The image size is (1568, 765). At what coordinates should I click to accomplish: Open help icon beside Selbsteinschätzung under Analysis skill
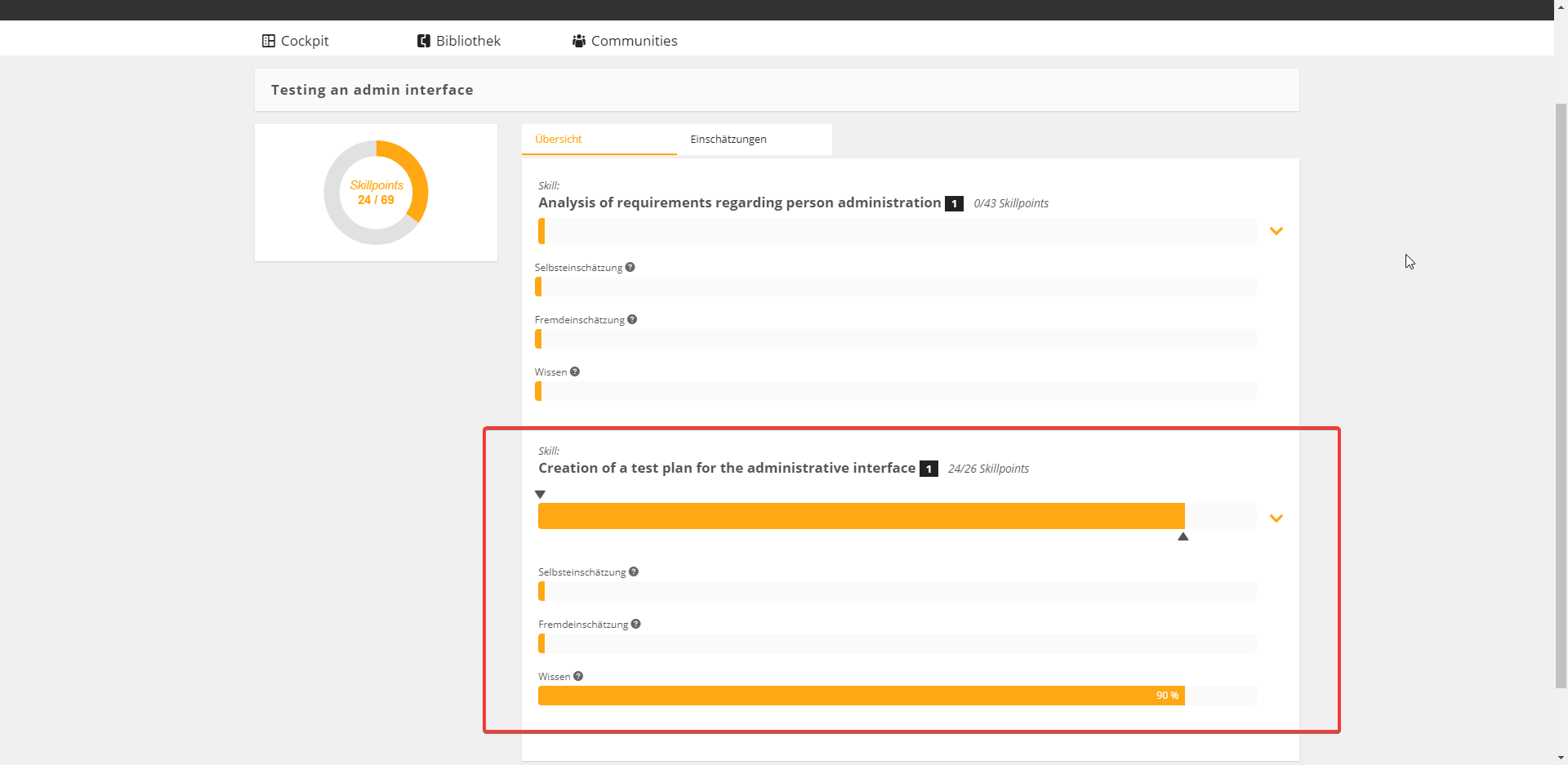tap(630, 267)
